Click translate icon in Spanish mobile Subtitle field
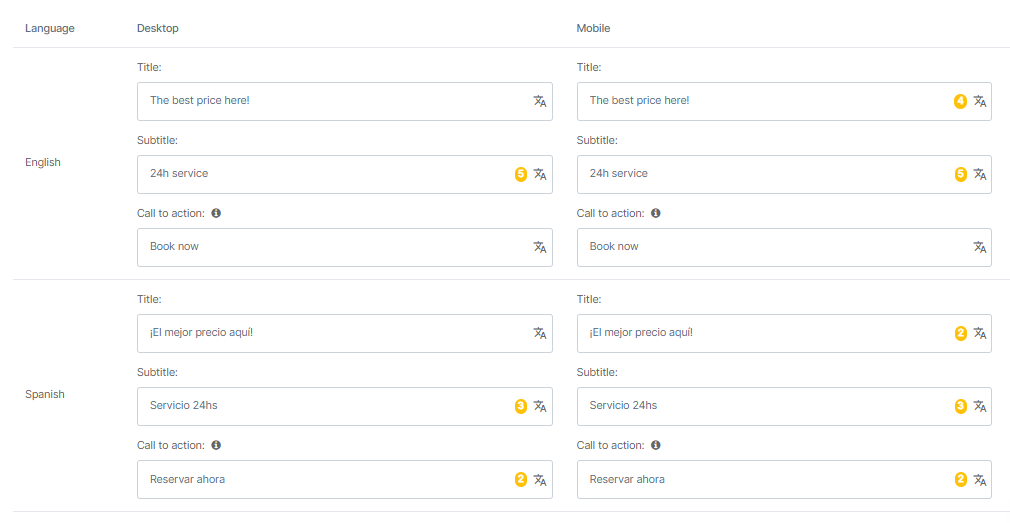The image size is (1010, 523). (980, 406)
